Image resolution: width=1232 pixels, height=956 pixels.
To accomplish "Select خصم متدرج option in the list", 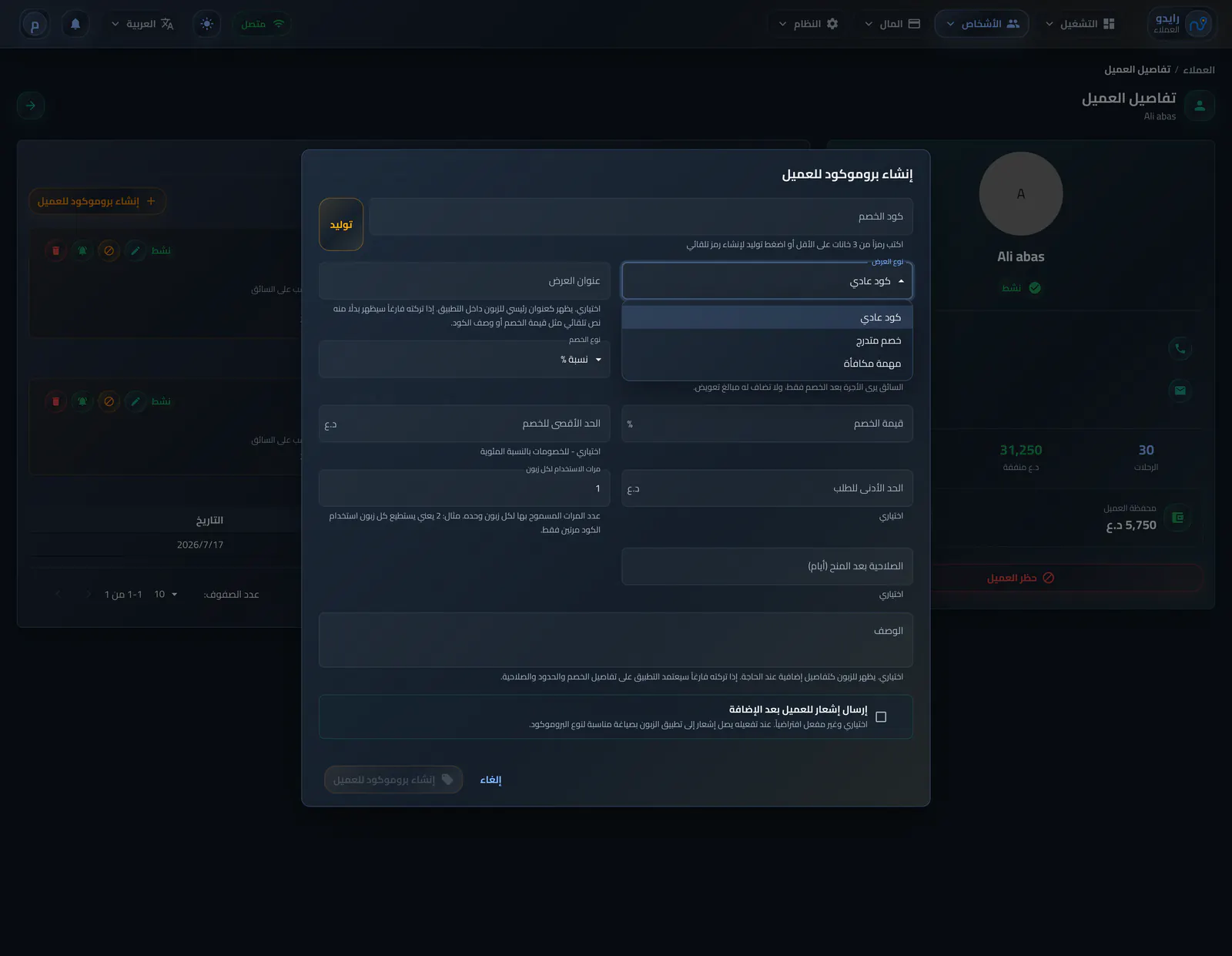I will (x=767, y=340).
